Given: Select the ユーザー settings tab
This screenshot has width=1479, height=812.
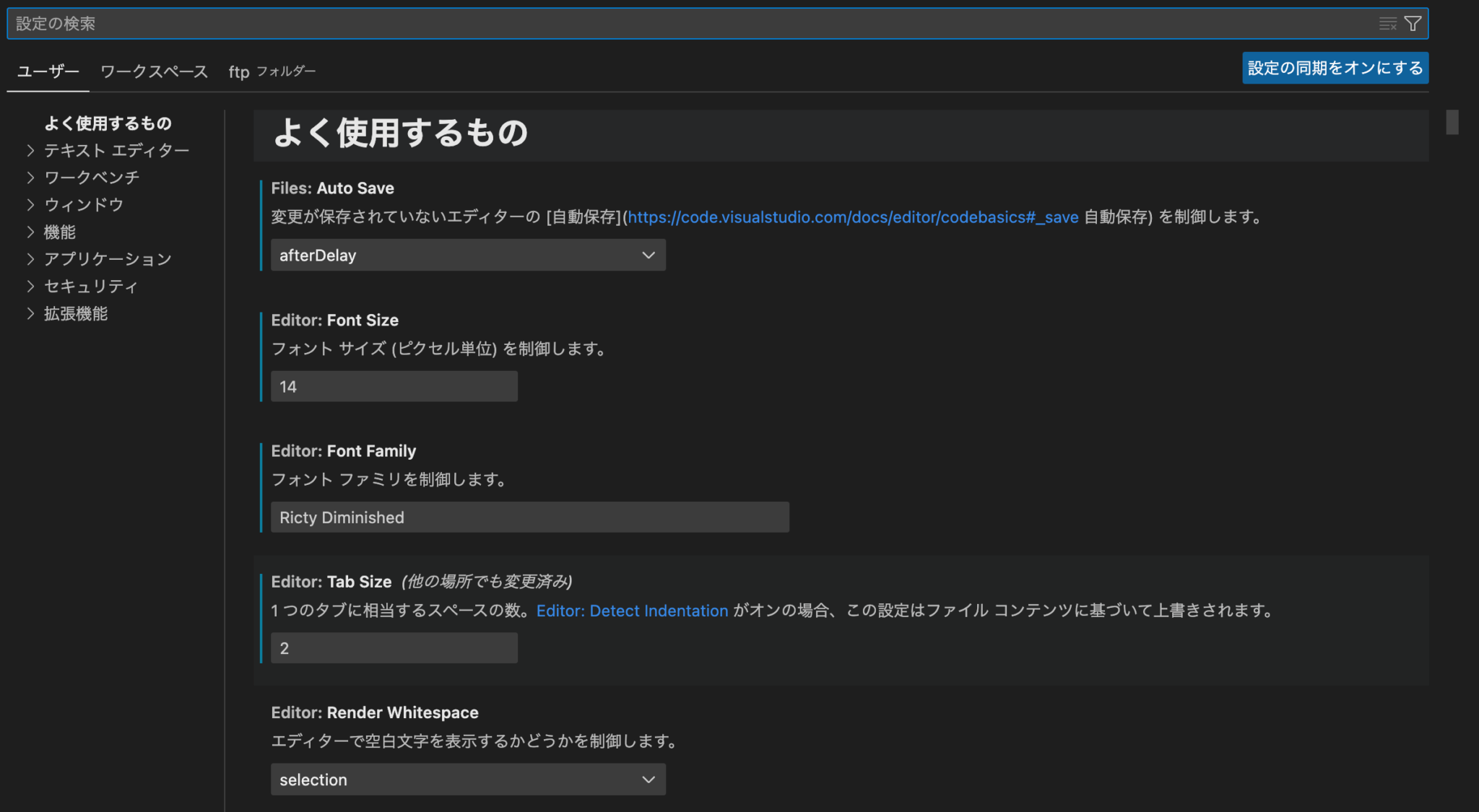Looking at the screenshot, I should tap(48, 71).
